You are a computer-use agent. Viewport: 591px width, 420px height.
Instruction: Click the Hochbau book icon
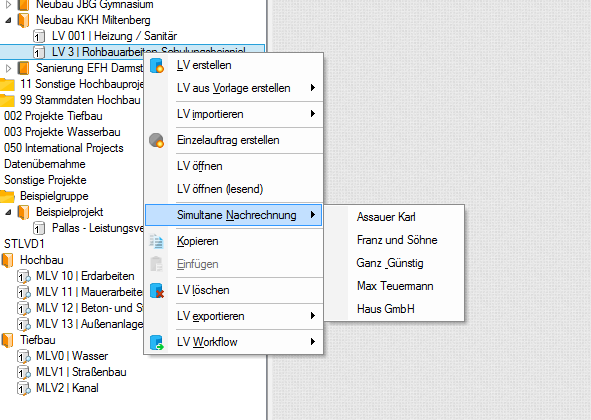(8, 260)
